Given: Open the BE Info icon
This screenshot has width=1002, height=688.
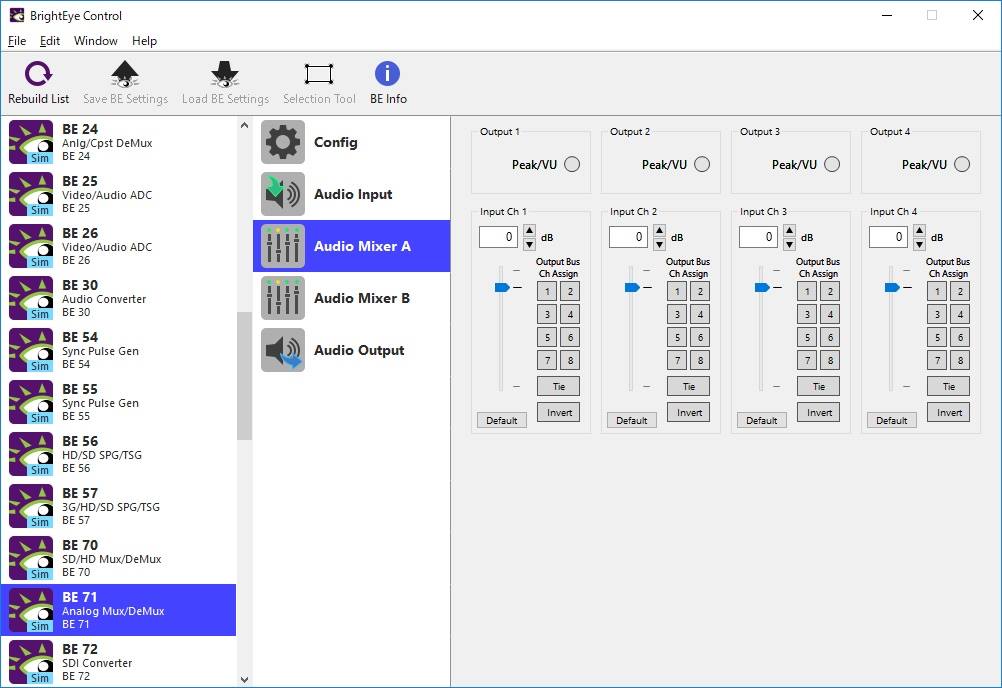Looking at the screenshot, I should [x=387, y=73].
